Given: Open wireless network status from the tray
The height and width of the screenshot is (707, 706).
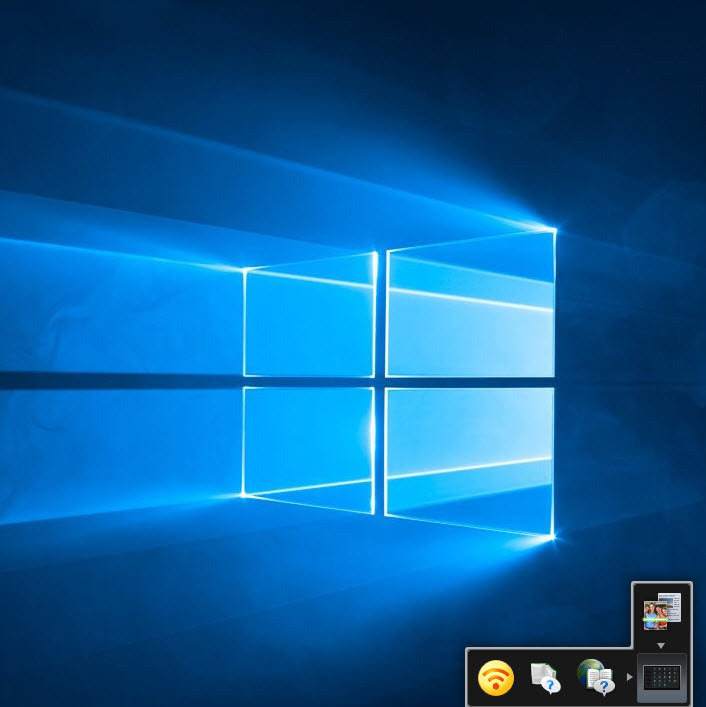Looking at the screenshot, I should tap(496, 678).
